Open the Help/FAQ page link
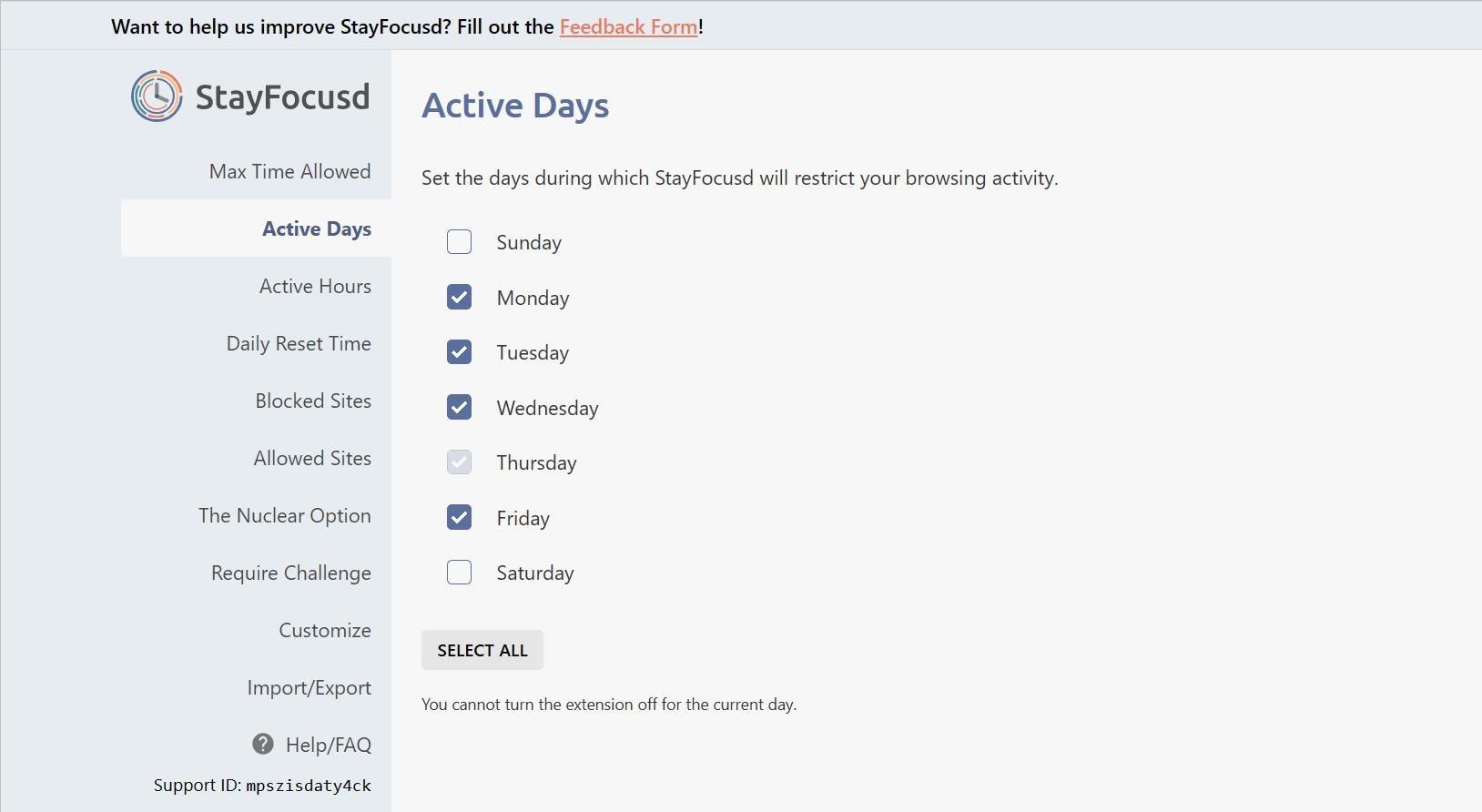1482x812 pixels. [x=329, y=745]
